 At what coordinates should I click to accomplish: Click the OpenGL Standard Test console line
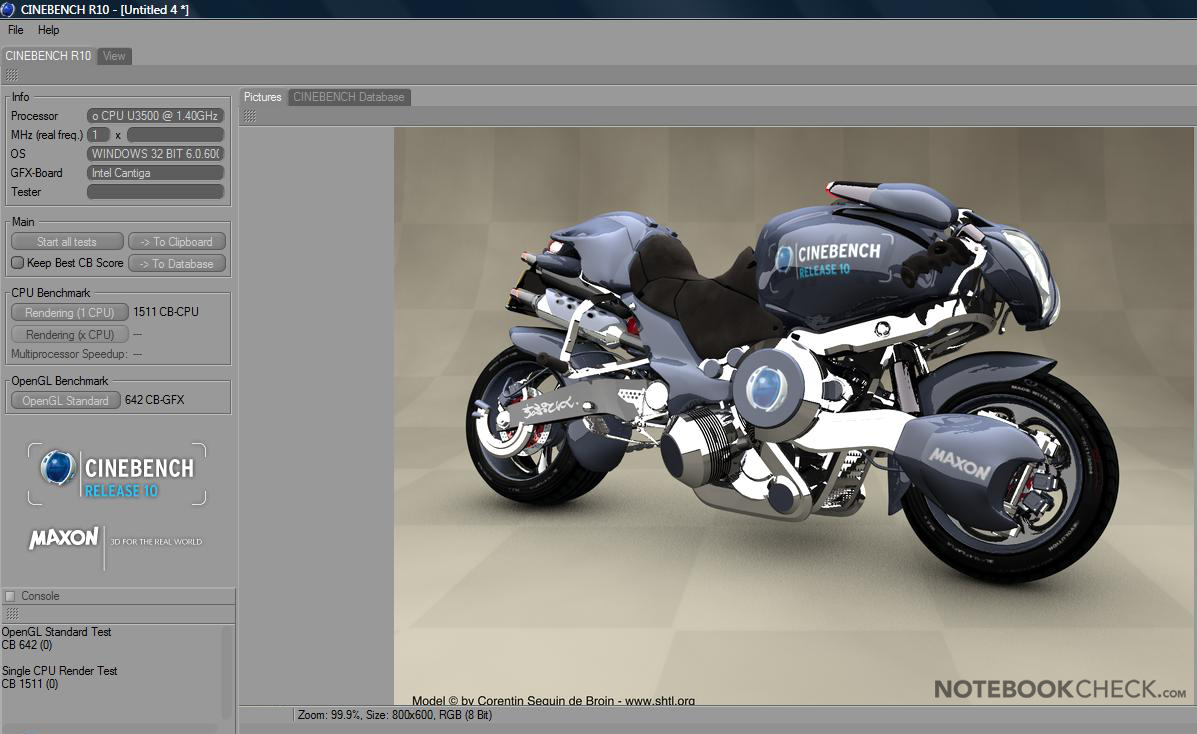pyautogui.click(x=56, y=632)
